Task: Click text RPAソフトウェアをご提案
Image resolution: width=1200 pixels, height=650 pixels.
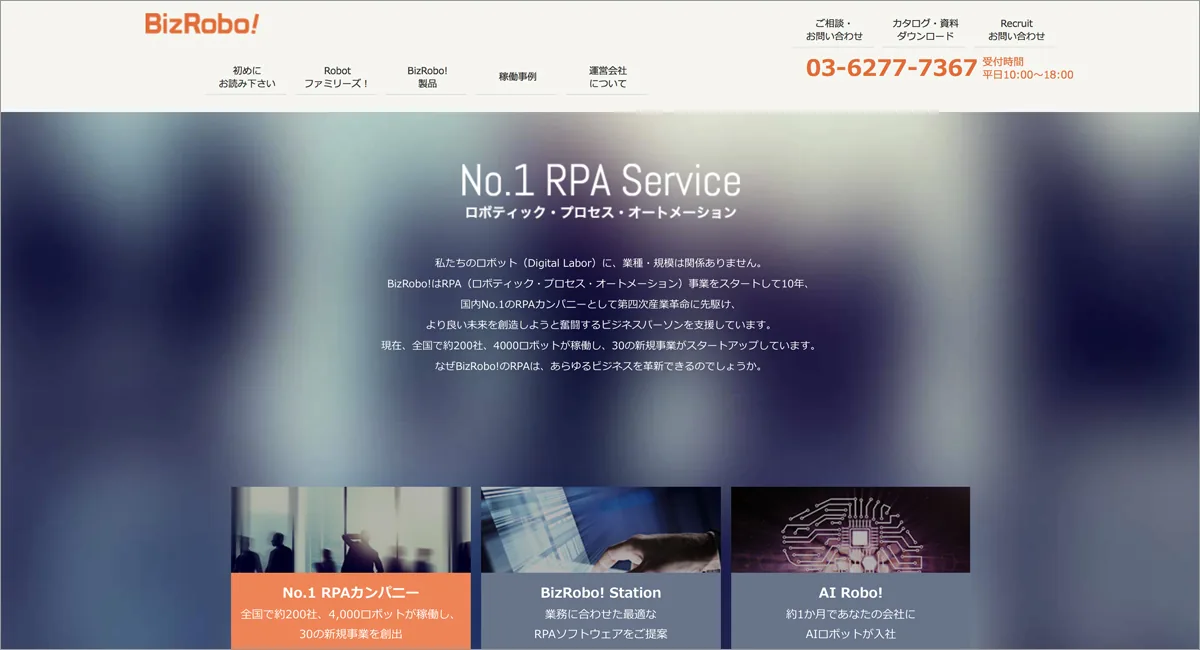Action: pyautogui.click(x=600, y=634)
